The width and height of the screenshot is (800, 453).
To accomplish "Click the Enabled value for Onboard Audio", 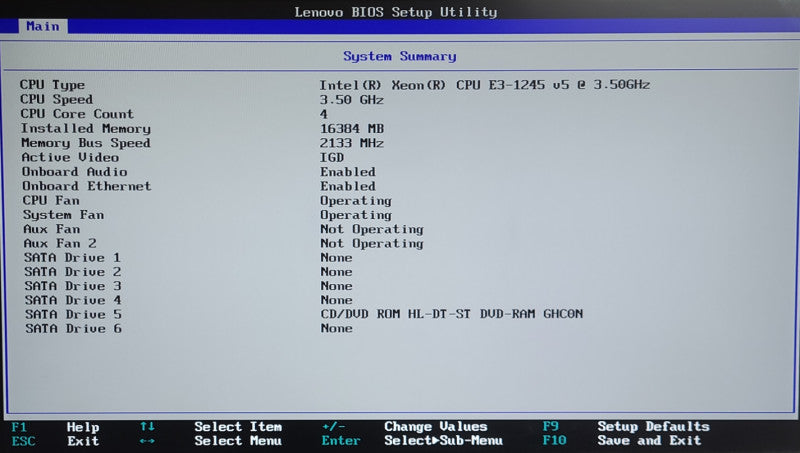I will pos(347,172).
